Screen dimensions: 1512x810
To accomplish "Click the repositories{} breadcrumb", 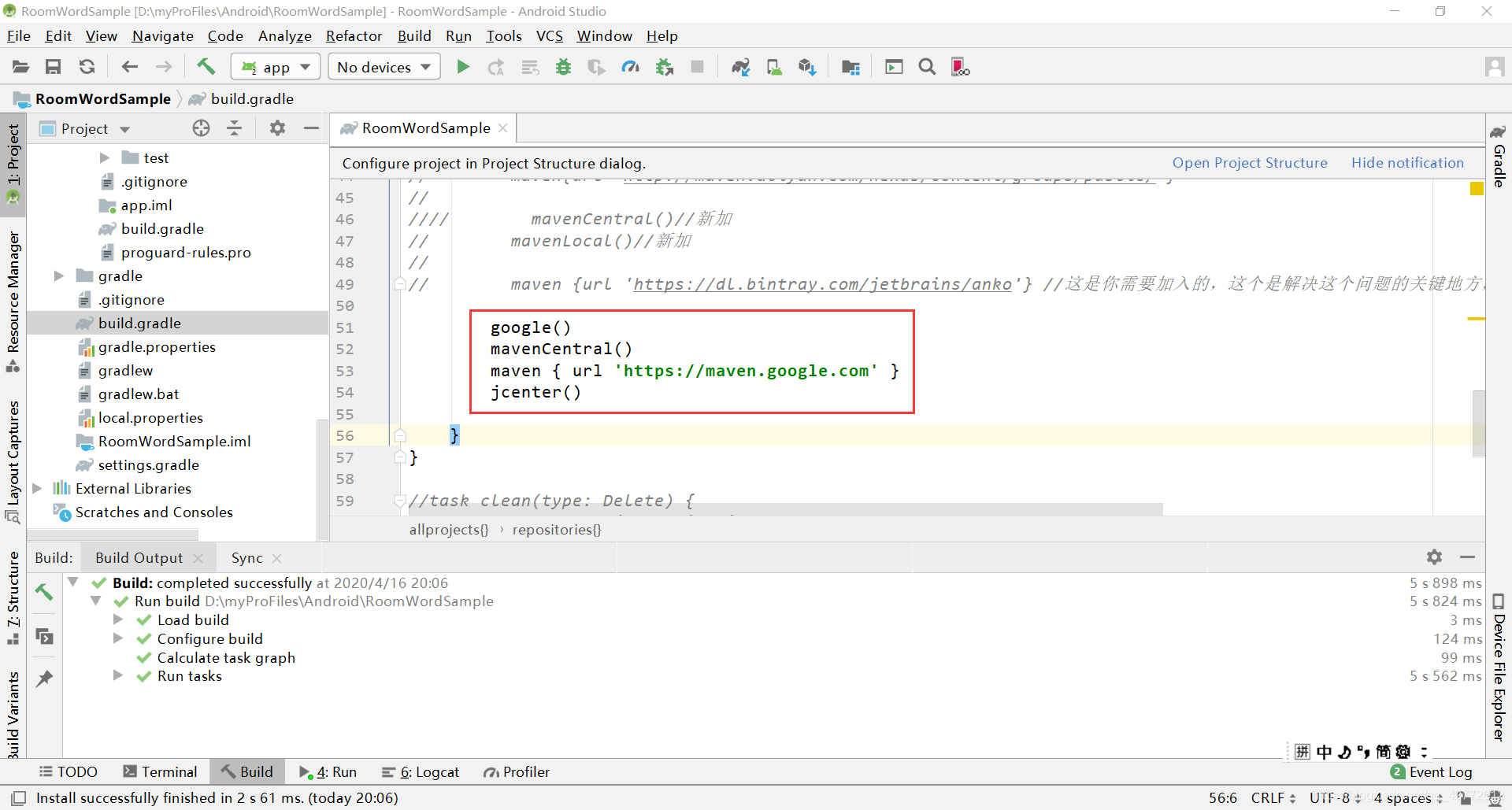I will tap(557, 530).
